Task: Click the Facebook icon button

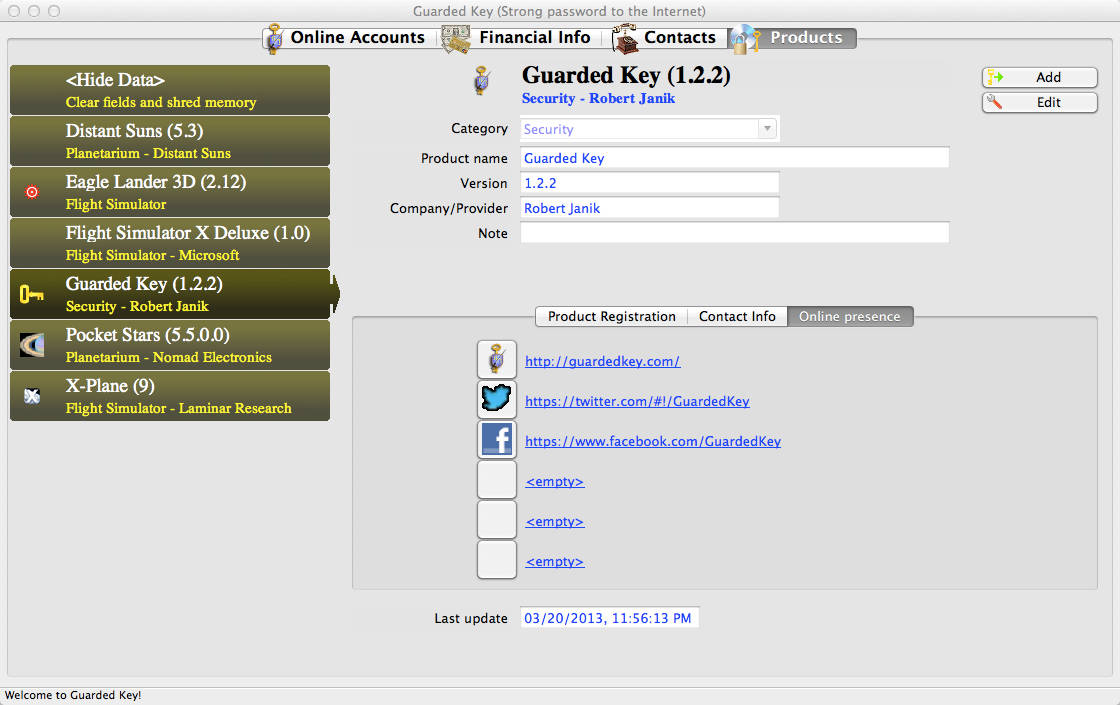Action: [x=496, y=439]
